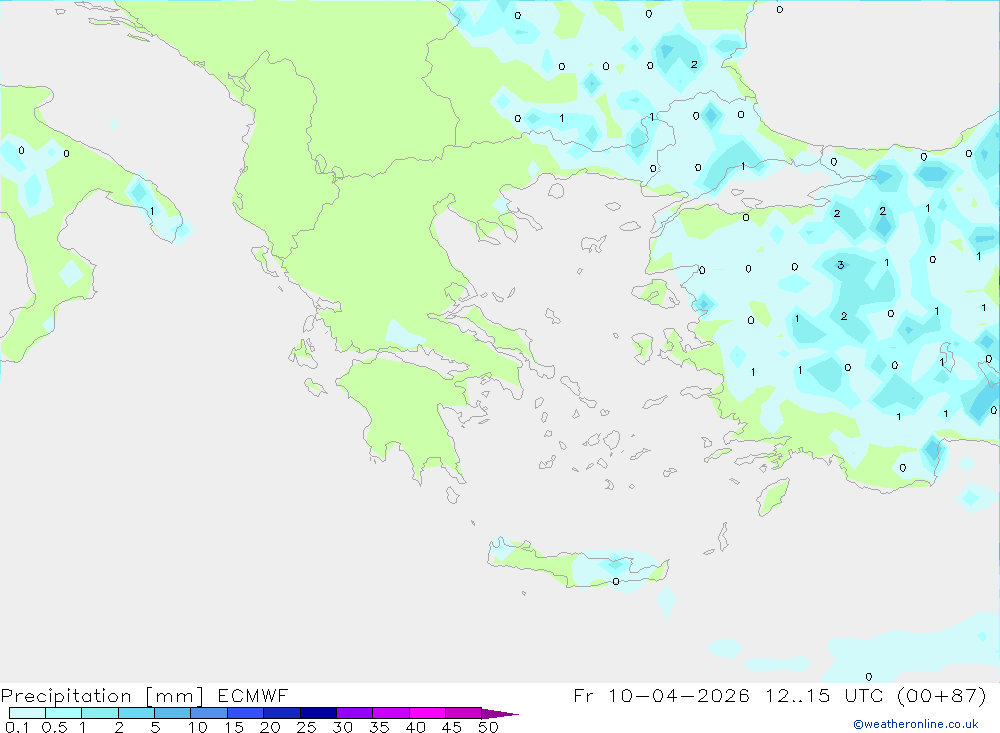Click the legend label 50
This screenshot has height=733, width=1000.
[x=488, y=727]
